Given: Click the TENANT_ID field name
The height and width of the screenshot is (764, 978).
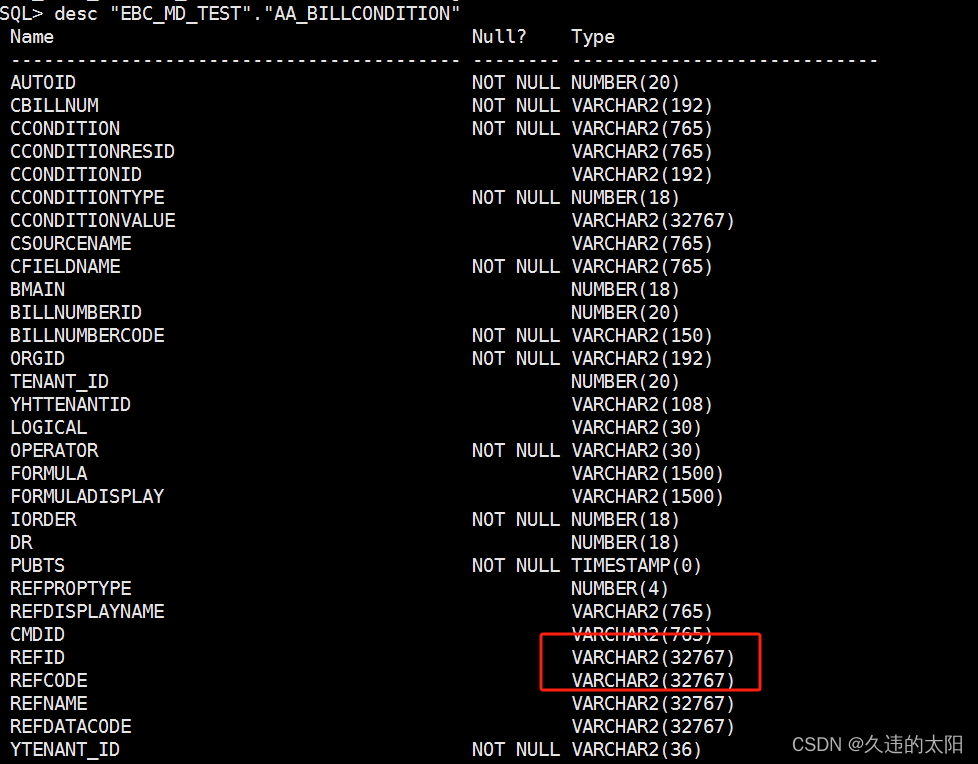Looking at the screenshot, I should (59, 381).
